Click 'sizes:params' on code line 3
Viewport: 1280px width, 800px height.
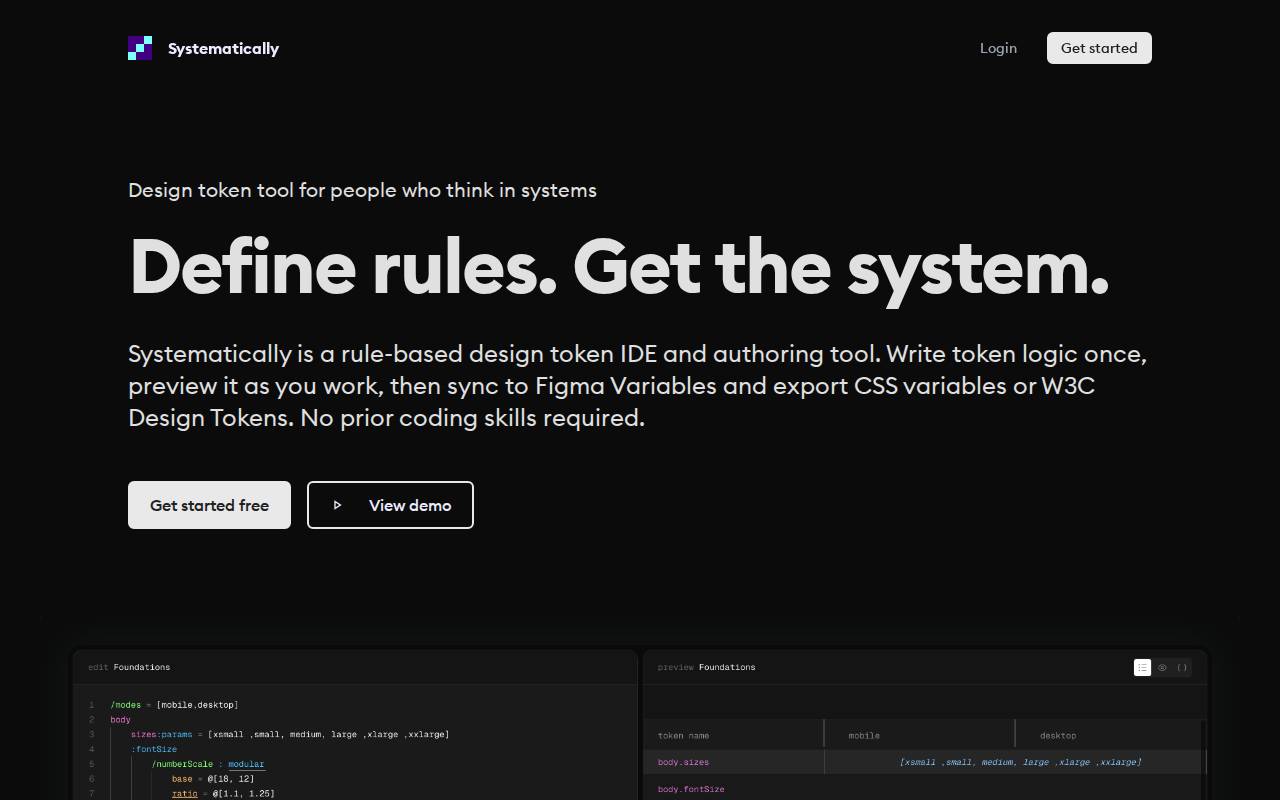click(x=161, y=734)
